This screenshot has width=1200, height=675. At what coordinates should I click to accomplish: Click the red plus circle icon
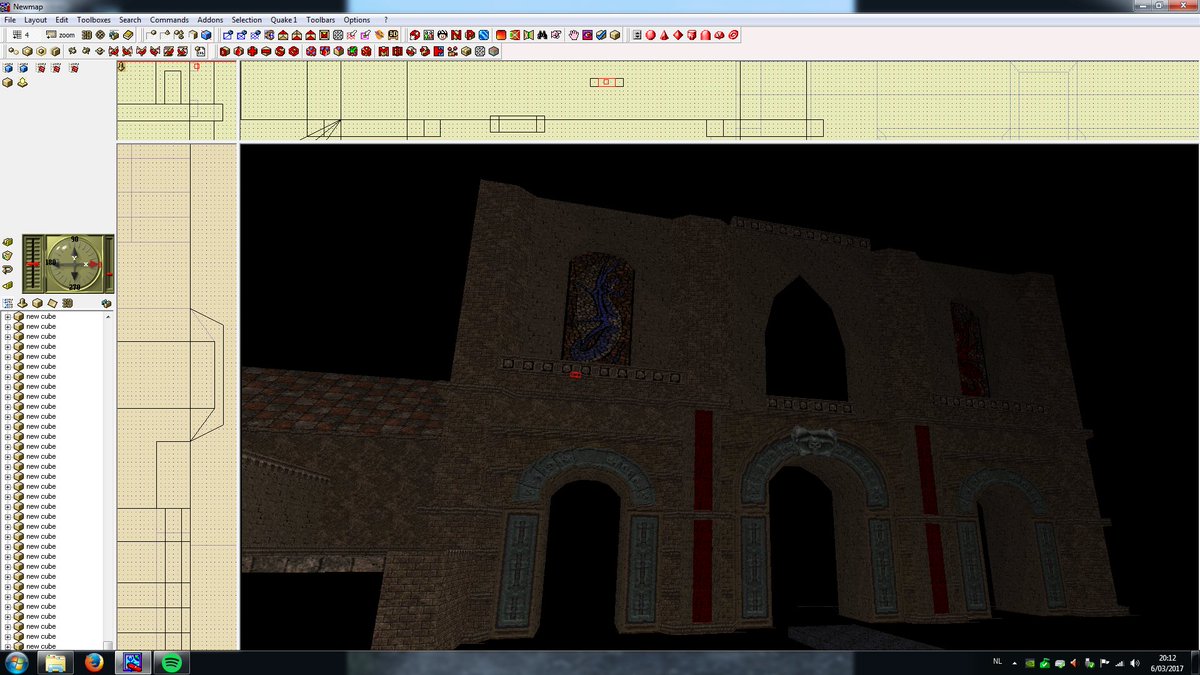(252, 51)
